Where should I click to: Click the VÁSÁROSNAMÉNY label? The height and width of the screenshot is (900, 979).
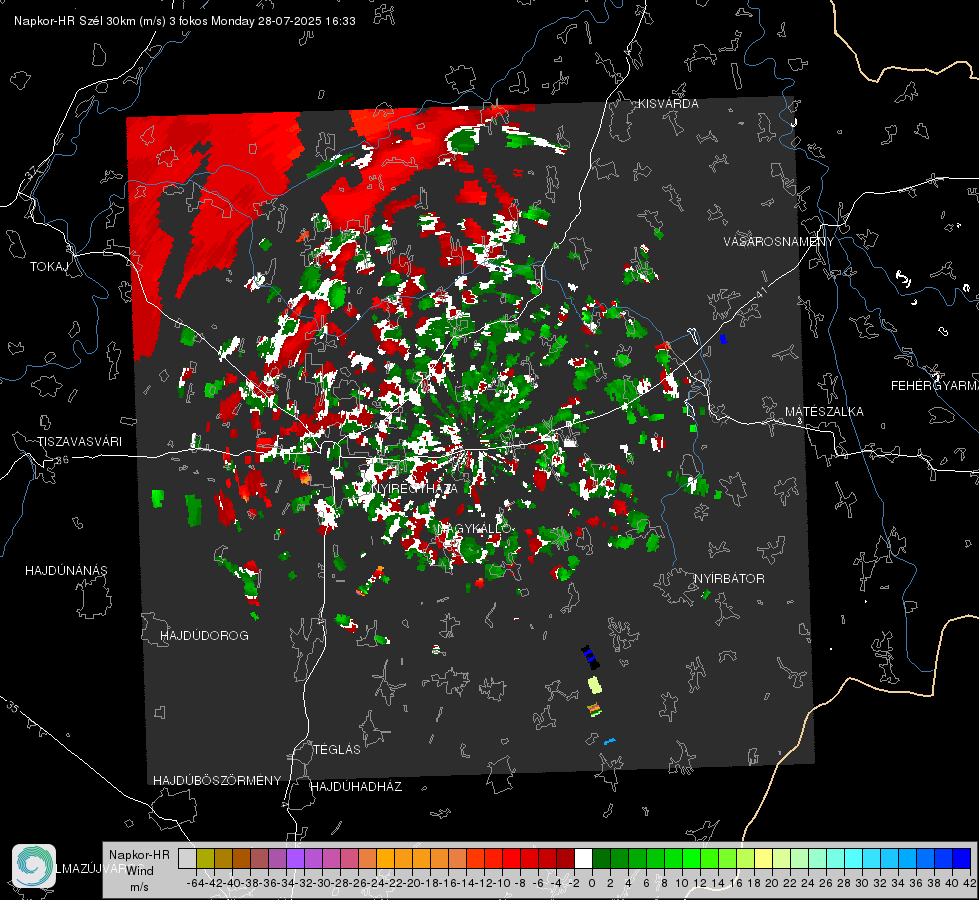[x=779, y=242]
